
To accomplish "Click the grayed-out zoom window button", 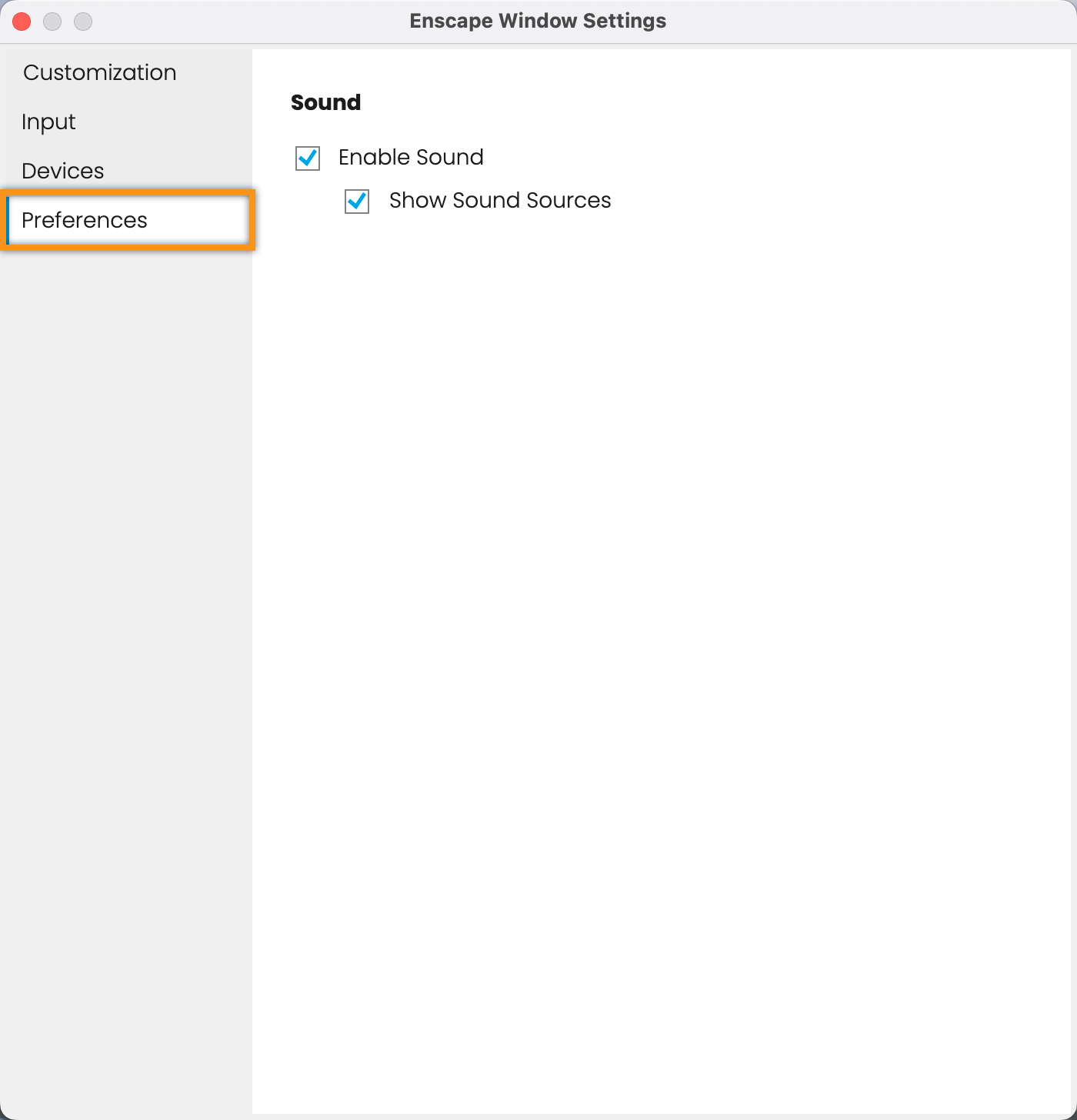I will [x=83, y=22].
